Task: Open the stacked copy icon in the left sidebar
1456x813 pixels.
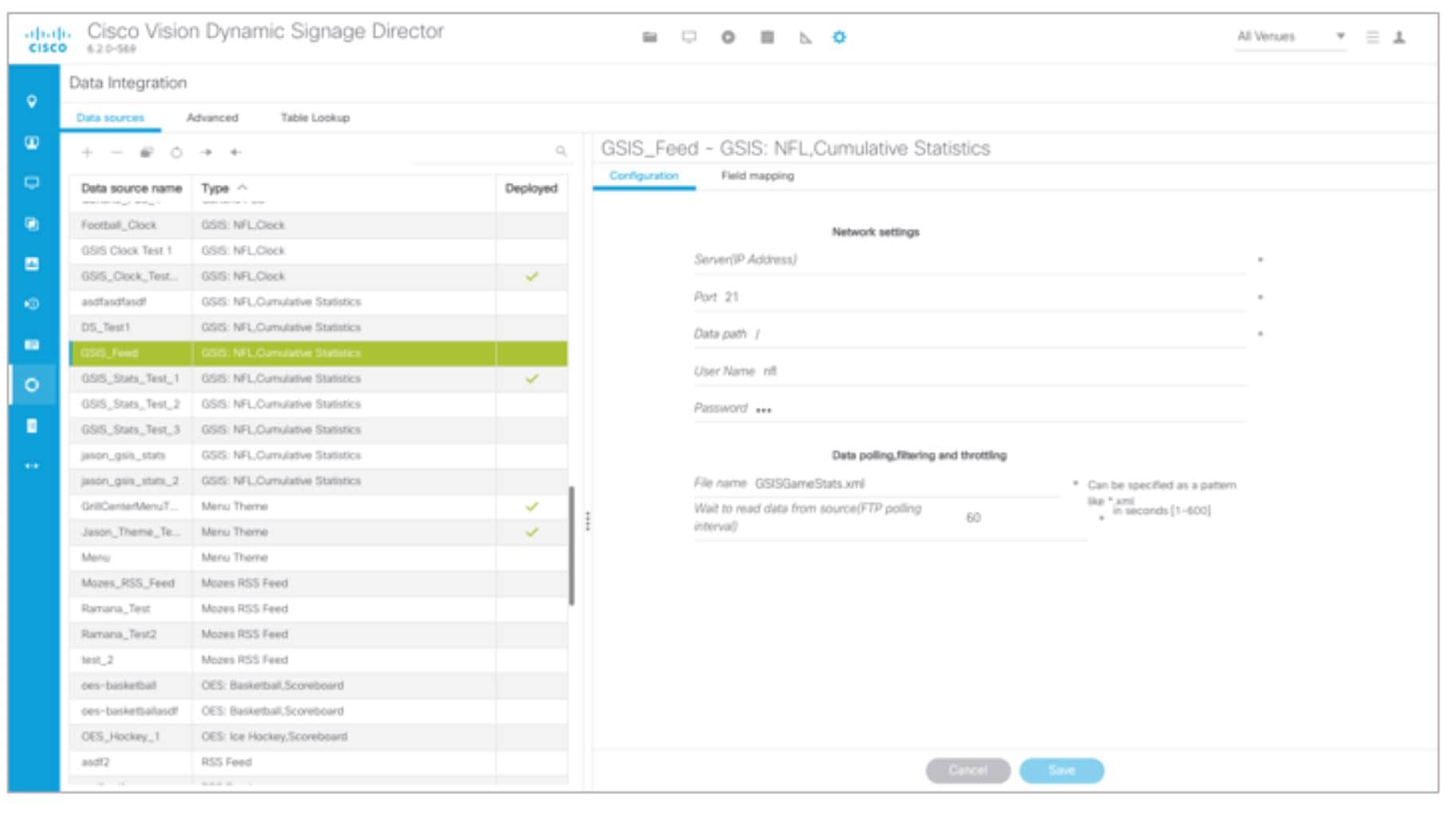Action: 32,224
